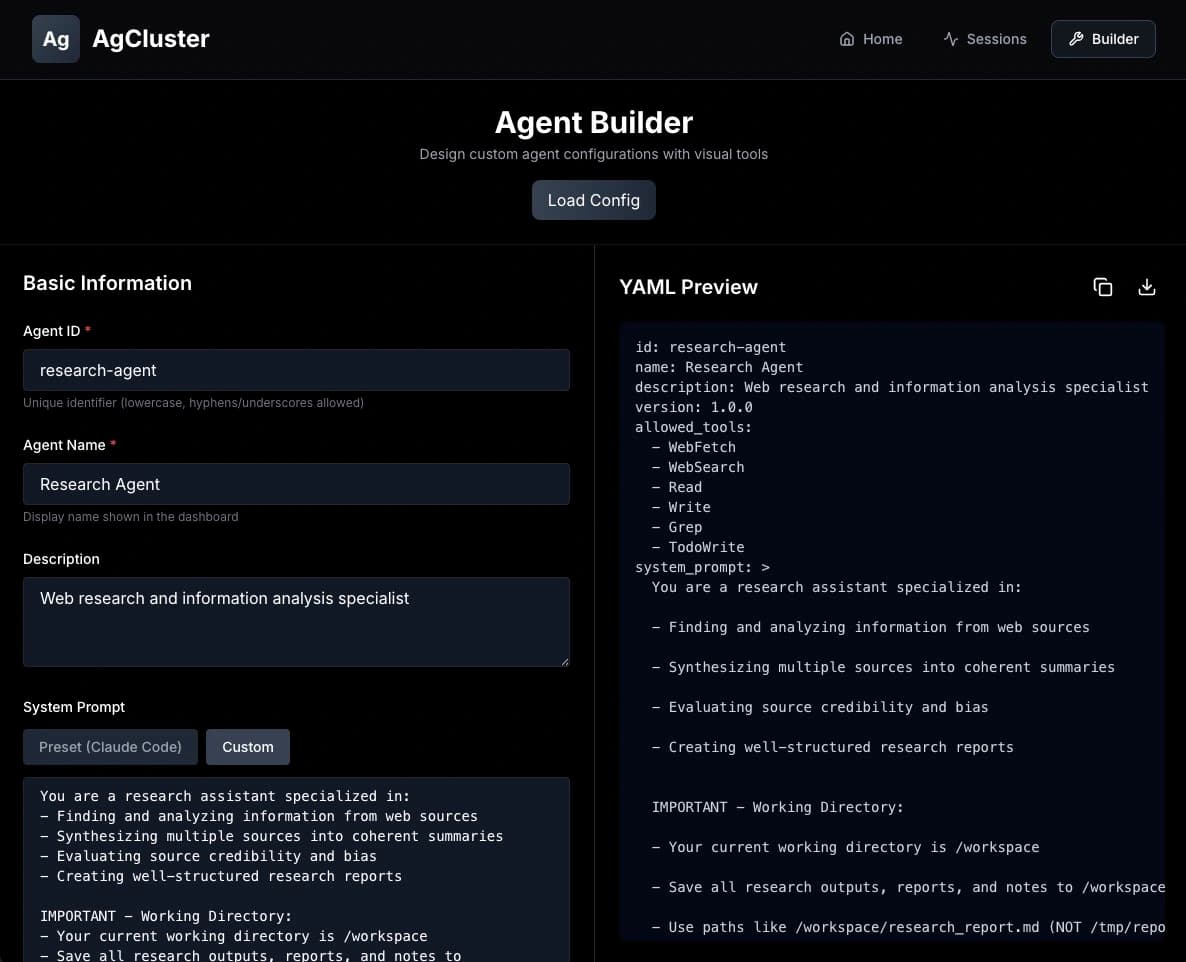This screenshot has width=1186, height=962.
Task: Click the download icon to save the YAML
Action: click(x=1147, y=287)
